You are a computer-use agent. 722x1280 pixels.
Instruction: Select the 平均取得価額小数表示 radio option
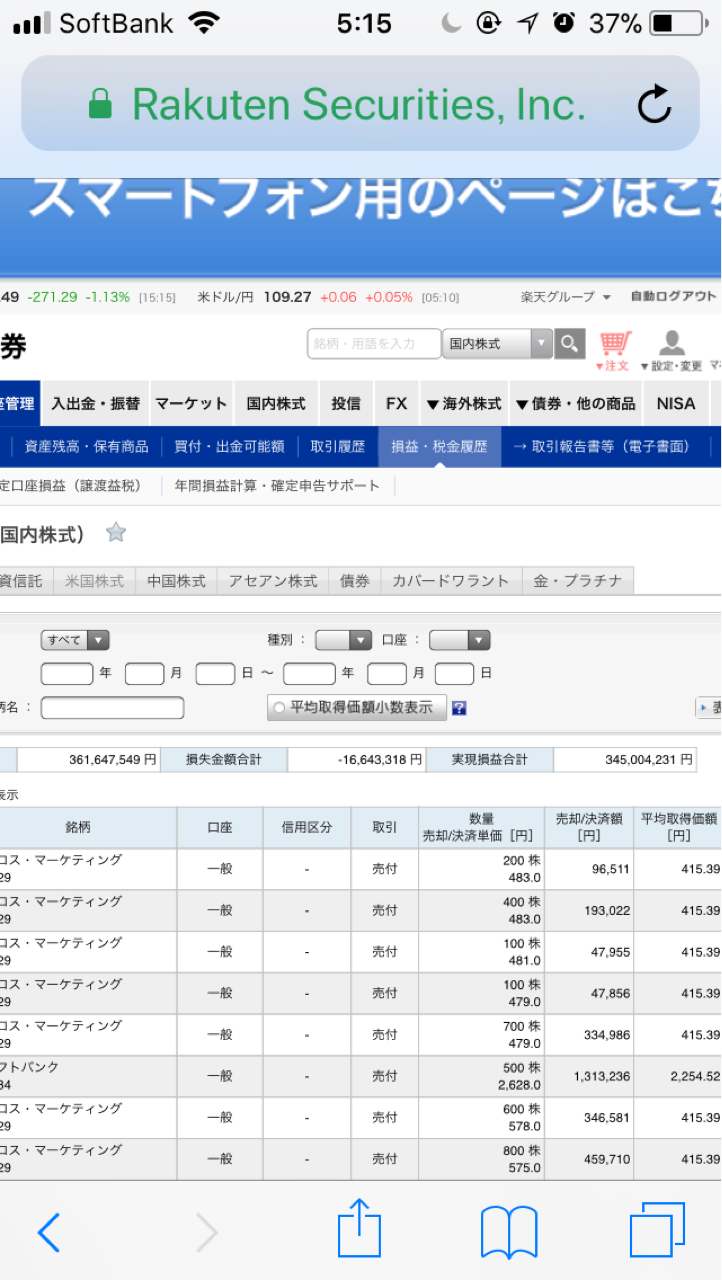(280, 708)
